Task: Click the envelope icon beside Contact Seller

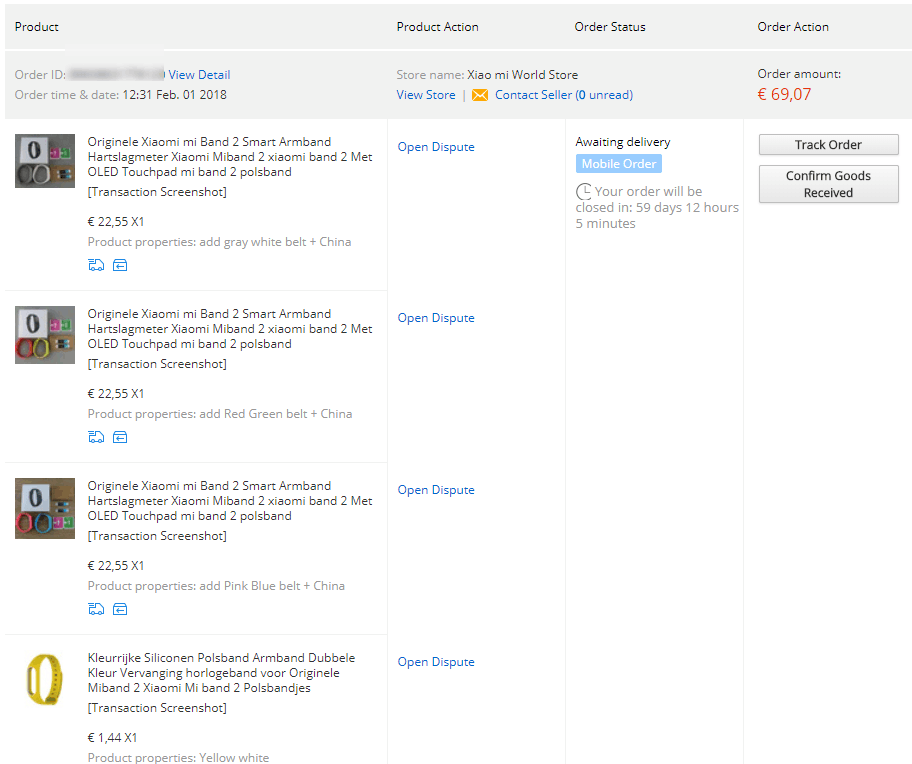Action: point(480,95)
